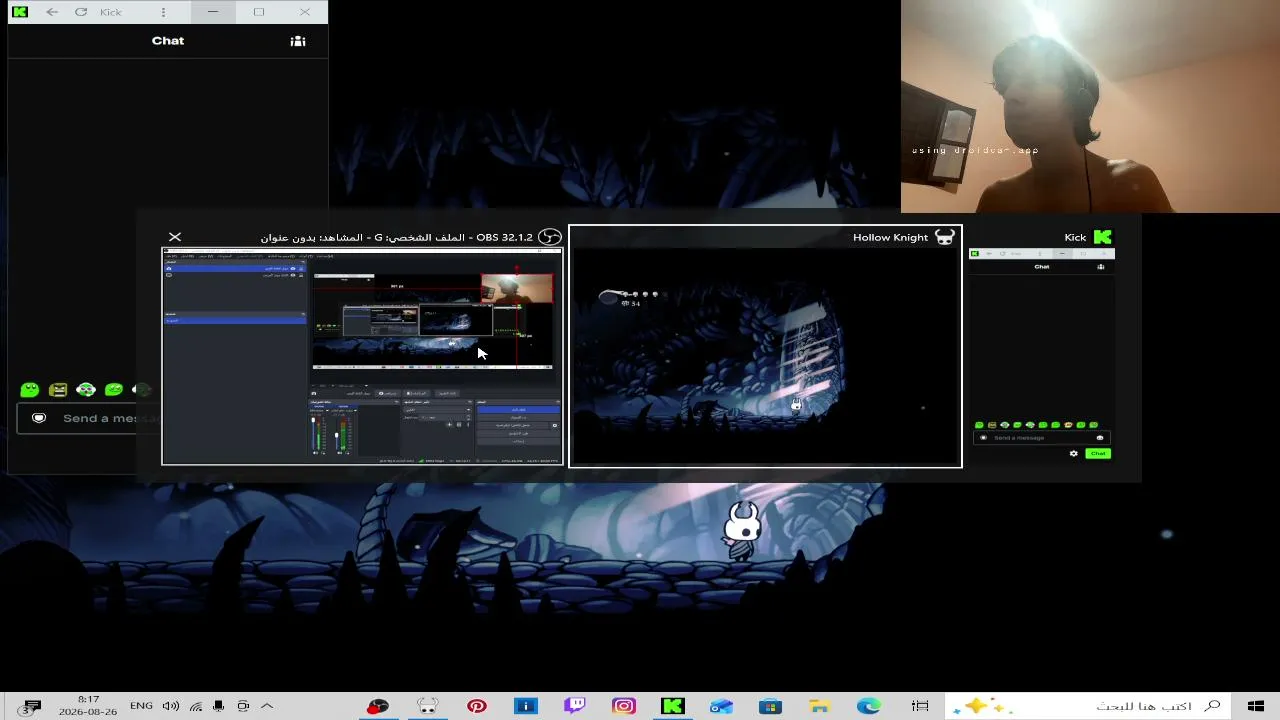Screen dimensions: 1280x720
Task: Open the Windows Start menu
Action: 1256,706
